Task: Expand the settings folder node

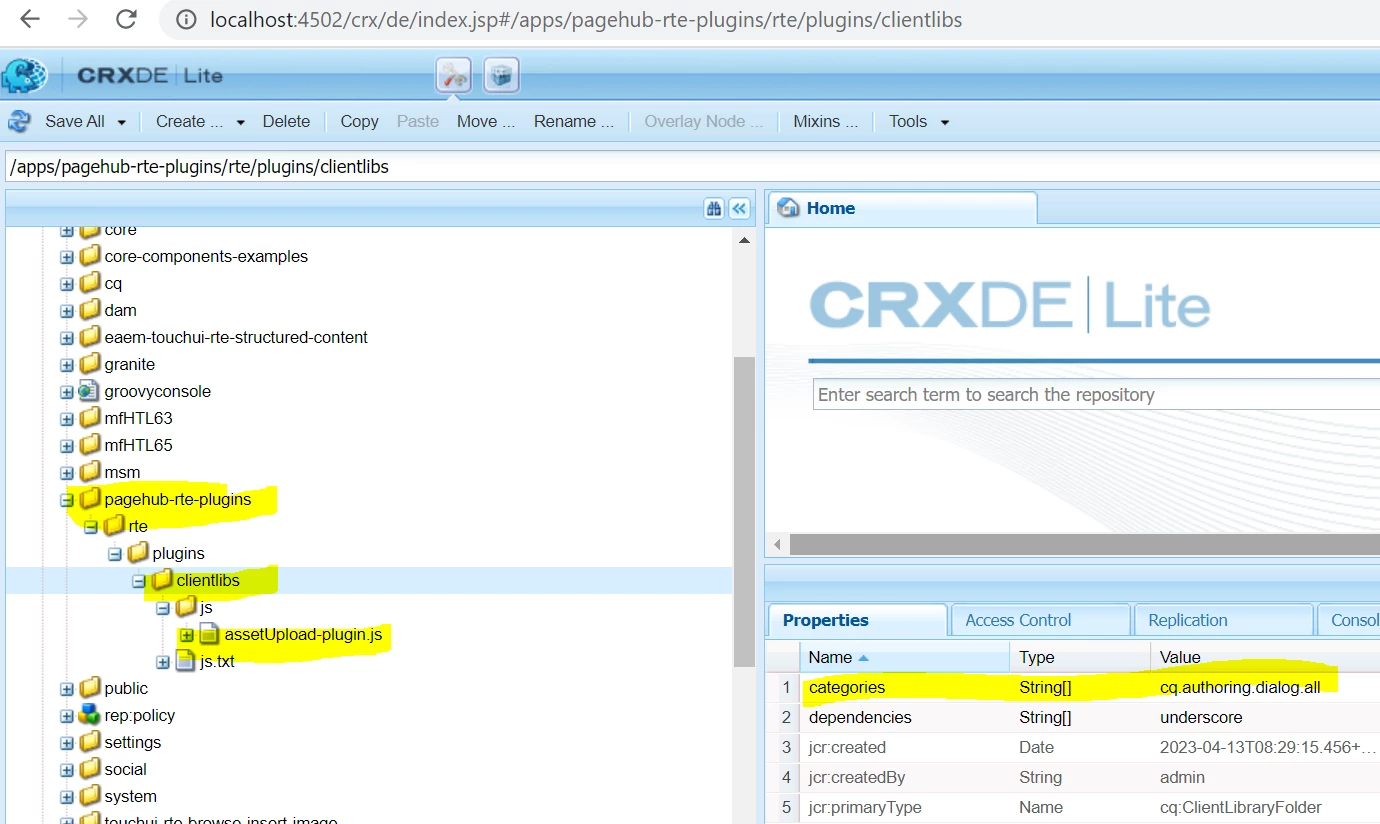Action: point(67,742)
